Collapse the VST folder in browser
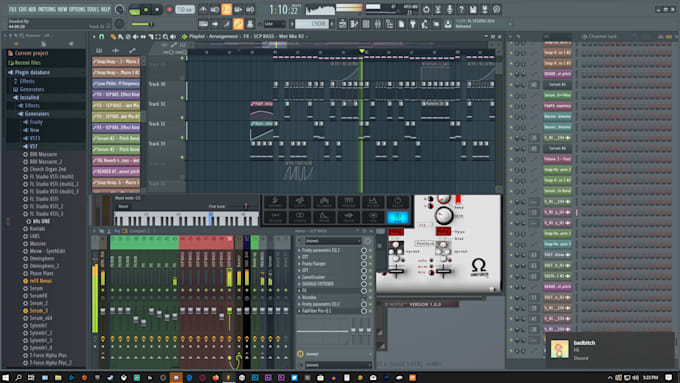Screen dimensions: 680x383 (30, 147)
